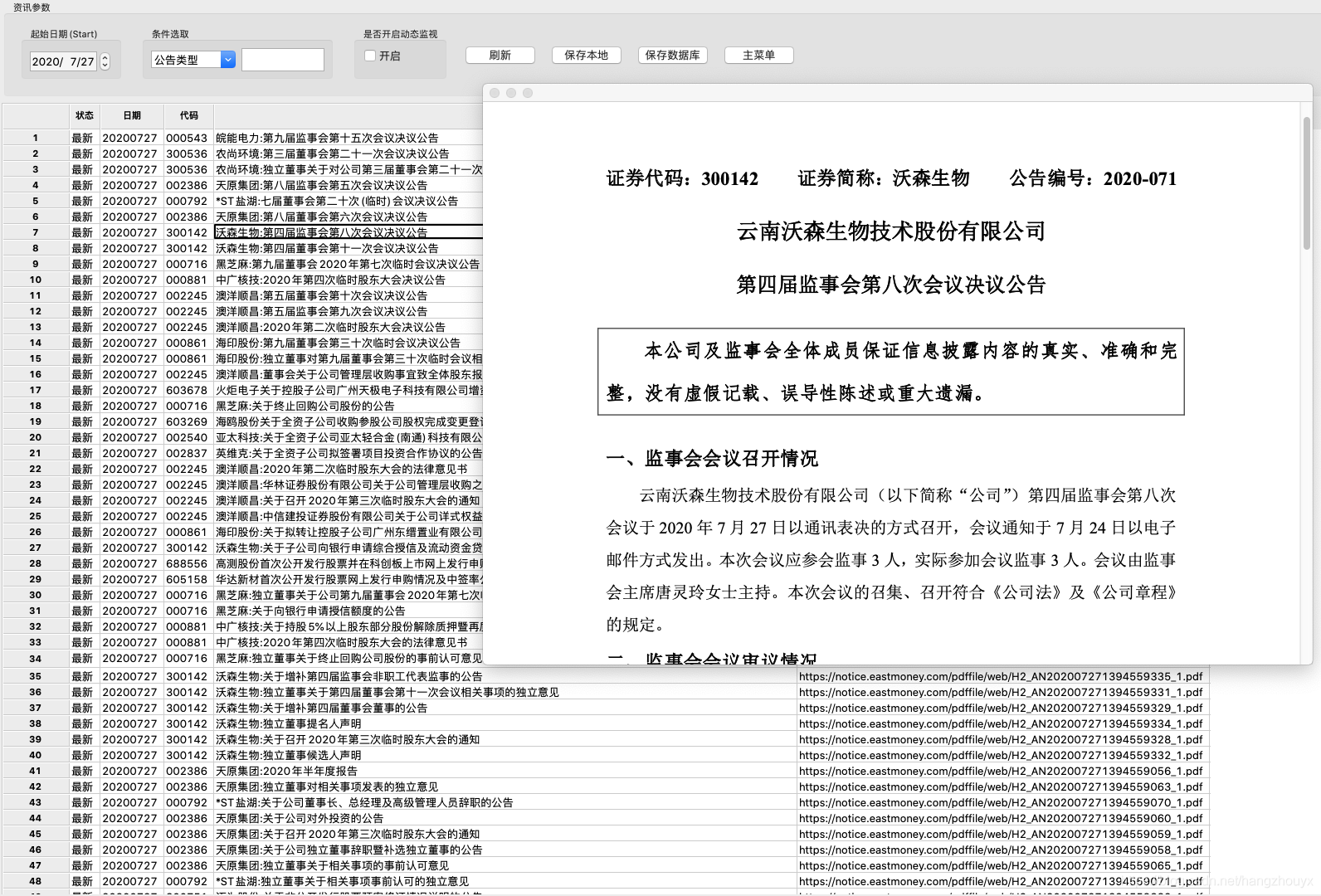Open the 主菜单 main menu button

click(759, 56)
